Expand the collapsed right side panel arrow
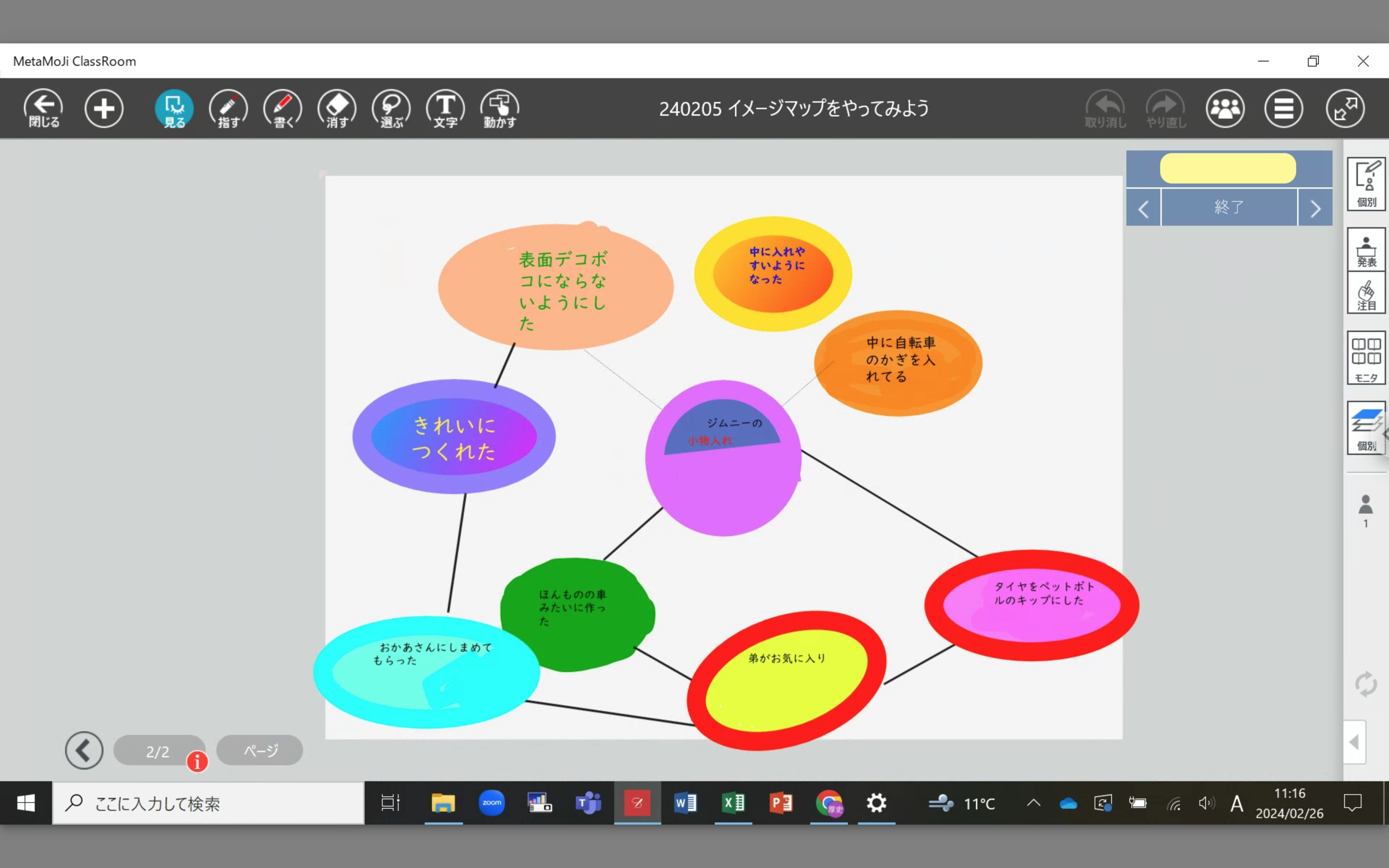 click(1354, 742)
